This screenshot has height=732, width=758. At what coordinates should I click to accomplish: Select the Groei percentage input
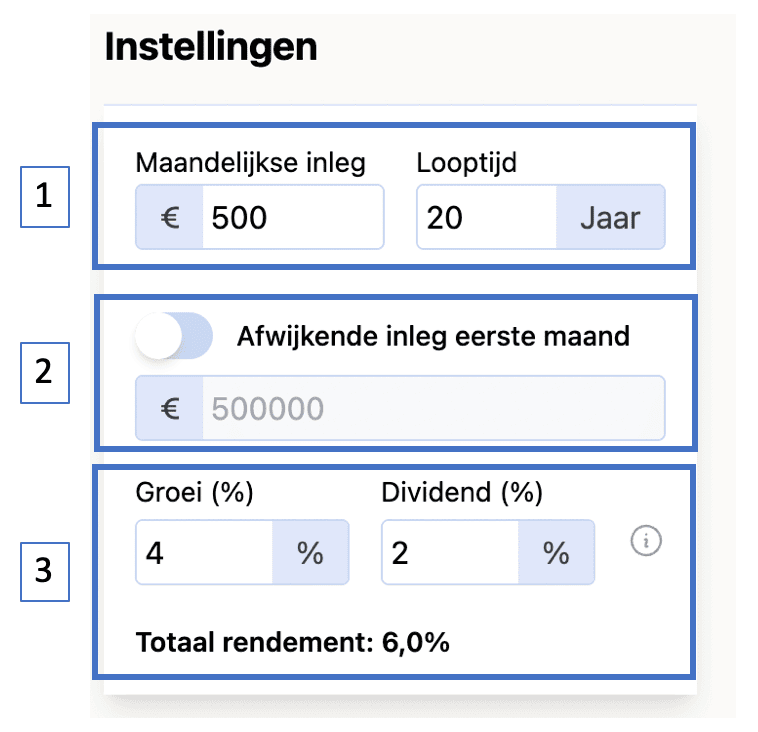pos(205,552)
